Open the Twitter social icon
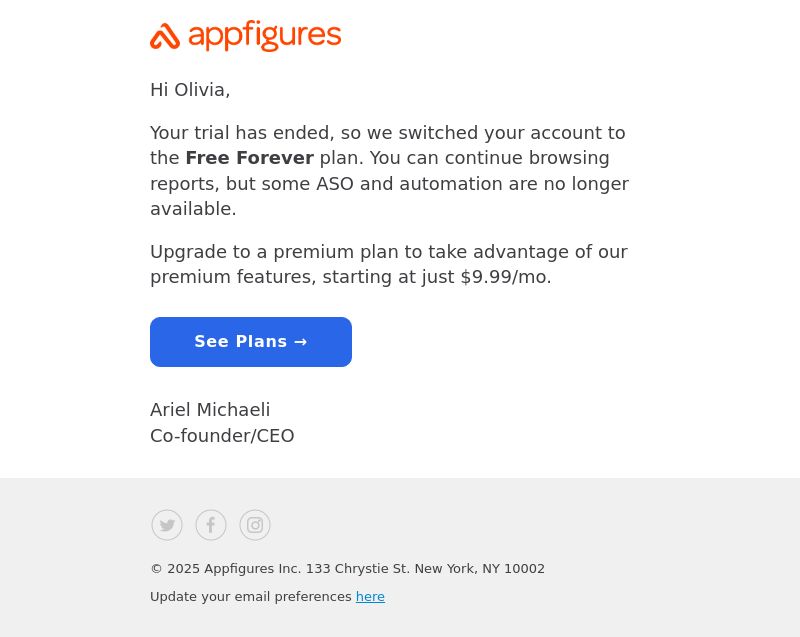 (167, 525)
